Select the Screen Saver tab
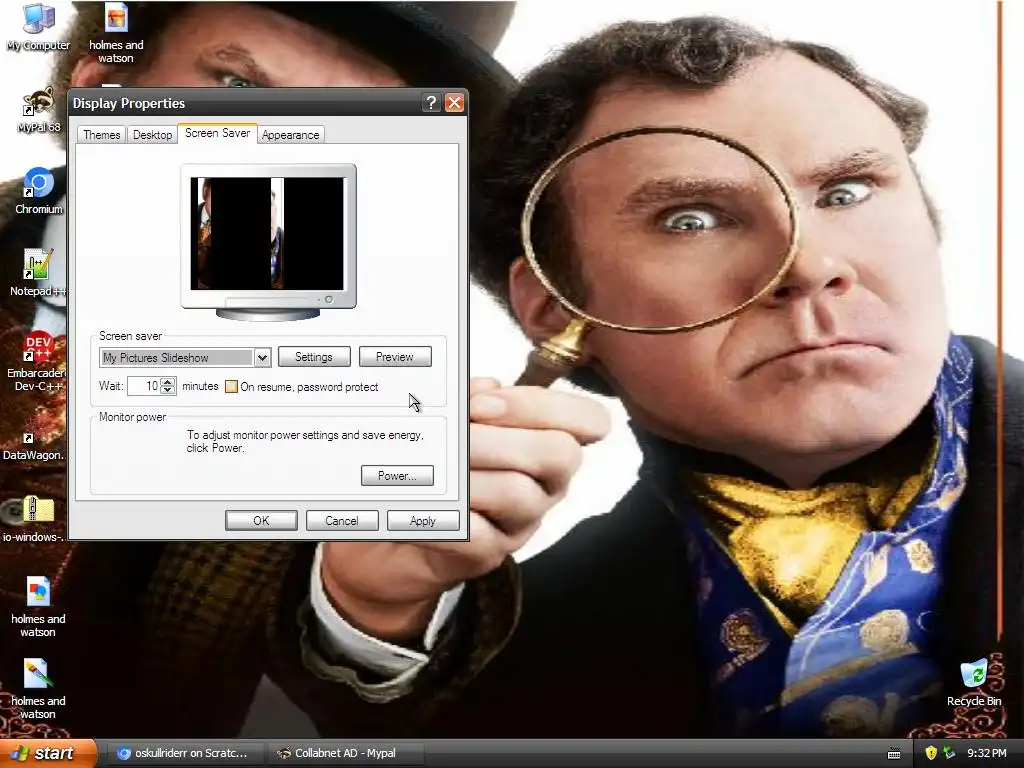 click(217, 133)
